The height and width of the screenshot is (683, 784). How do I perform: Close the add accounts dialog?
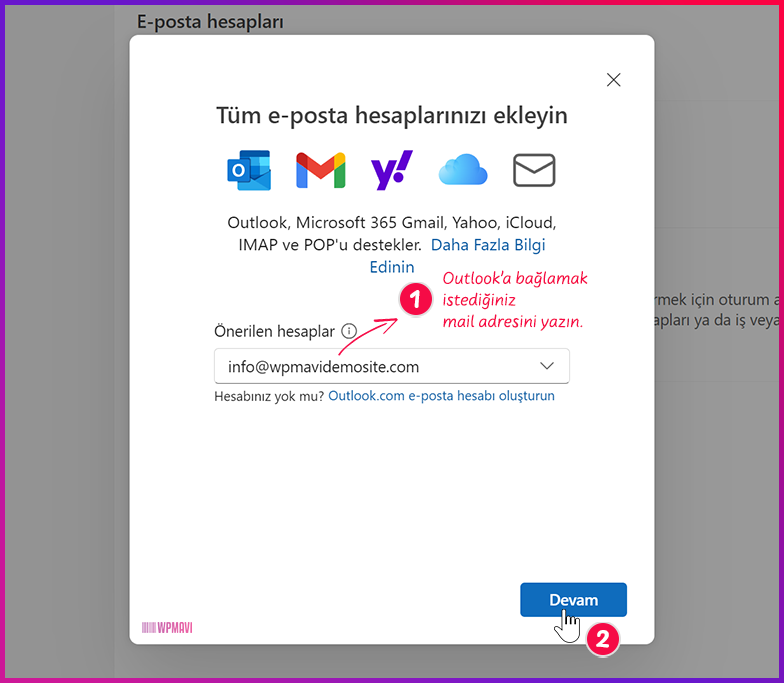(614, 80)
